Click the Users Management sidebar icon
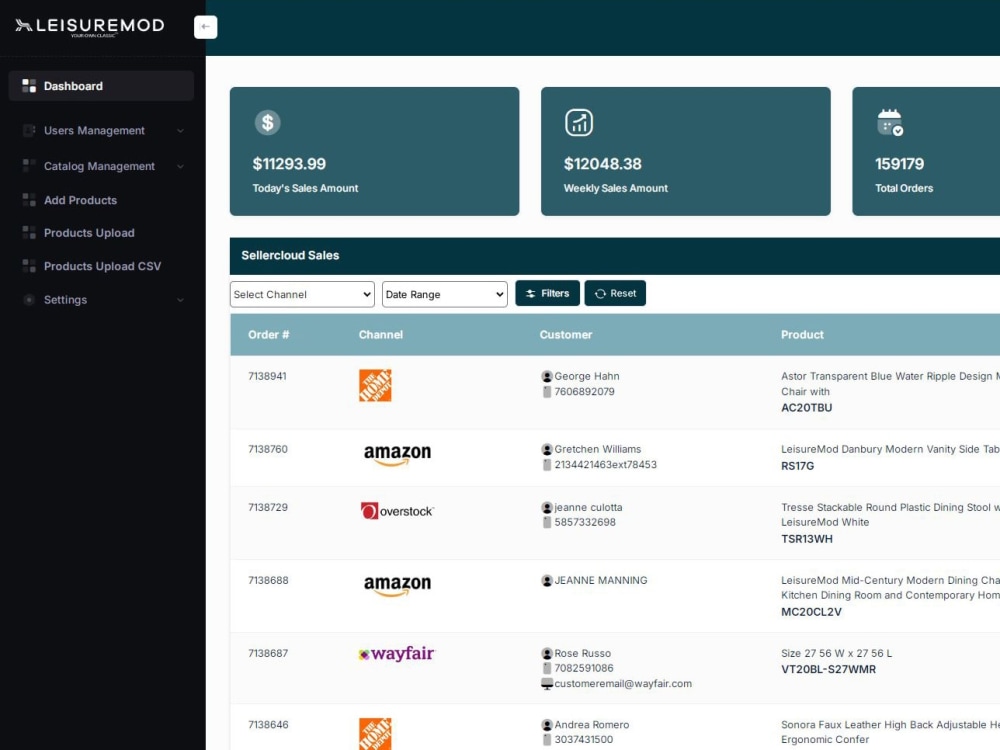 coord(29,130)
